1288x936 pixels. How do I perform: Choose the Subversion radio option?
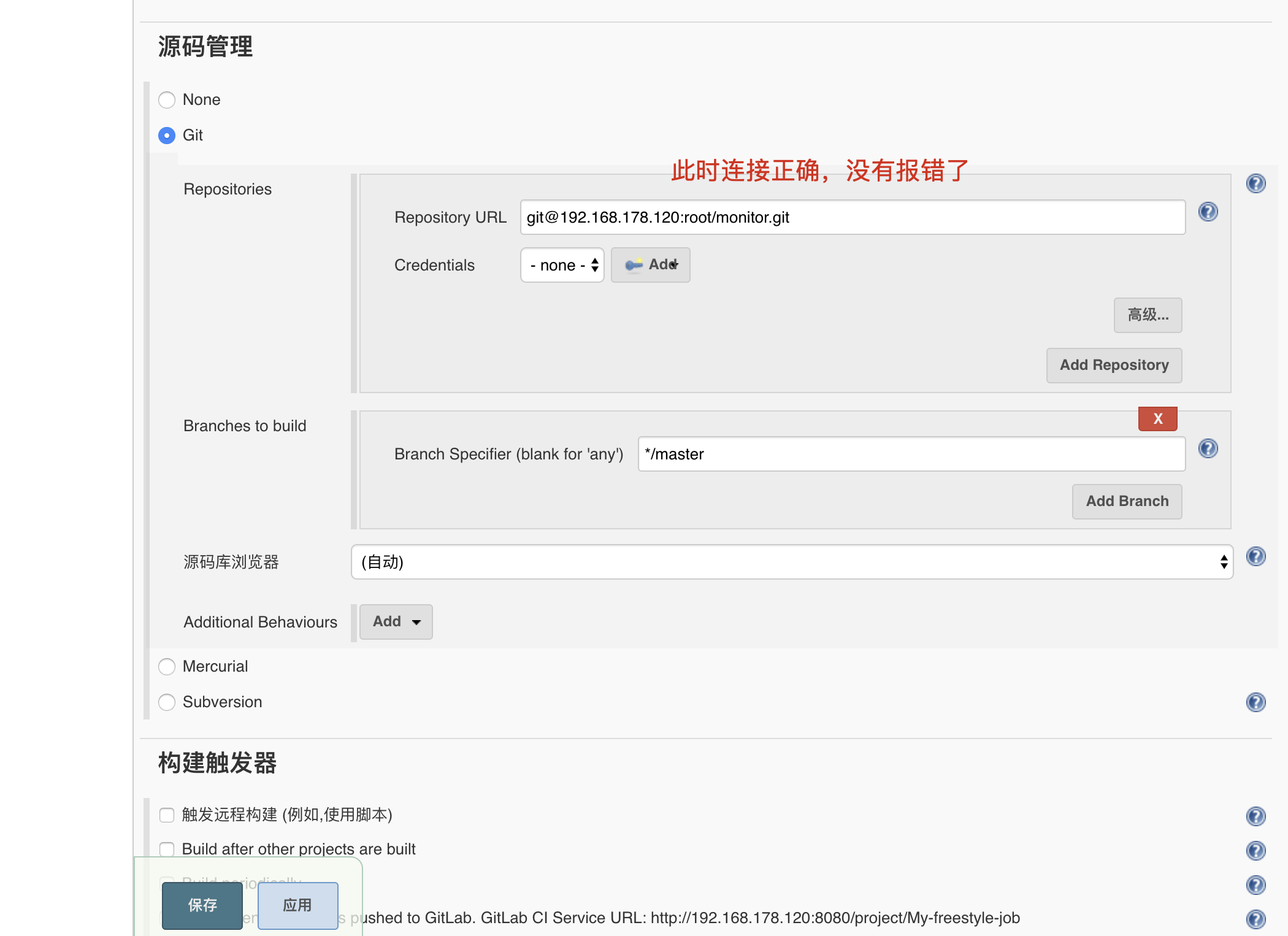click(167, 702)
